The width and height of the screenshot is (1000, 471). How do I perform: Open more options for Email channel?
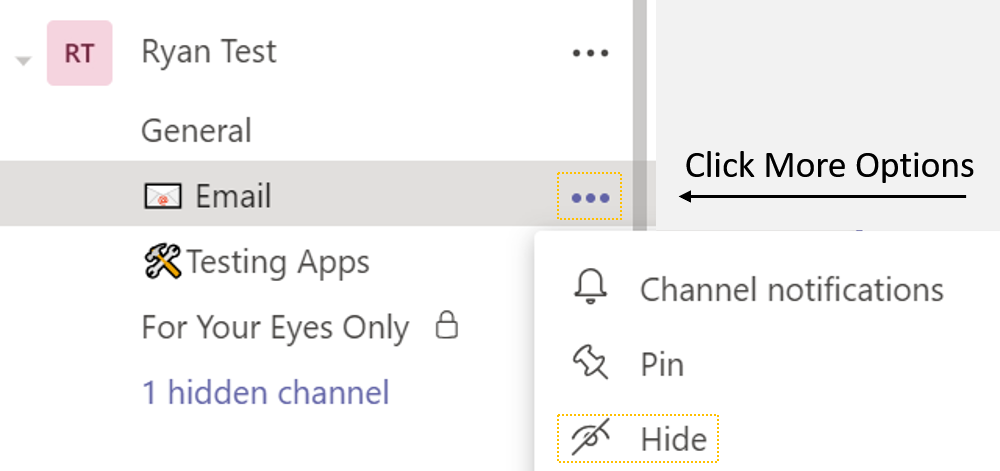(590, 197)
